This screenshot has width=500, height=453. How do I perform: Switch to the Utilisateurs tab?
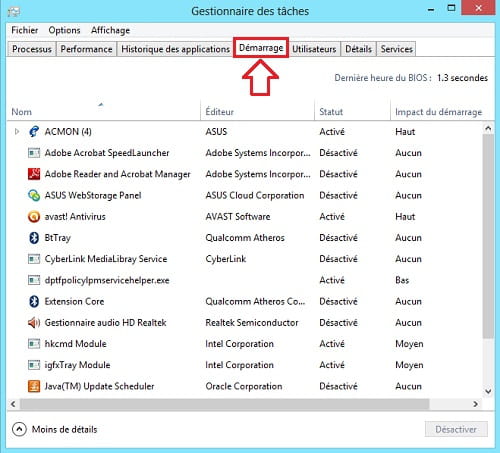click(x=314, y=49)
